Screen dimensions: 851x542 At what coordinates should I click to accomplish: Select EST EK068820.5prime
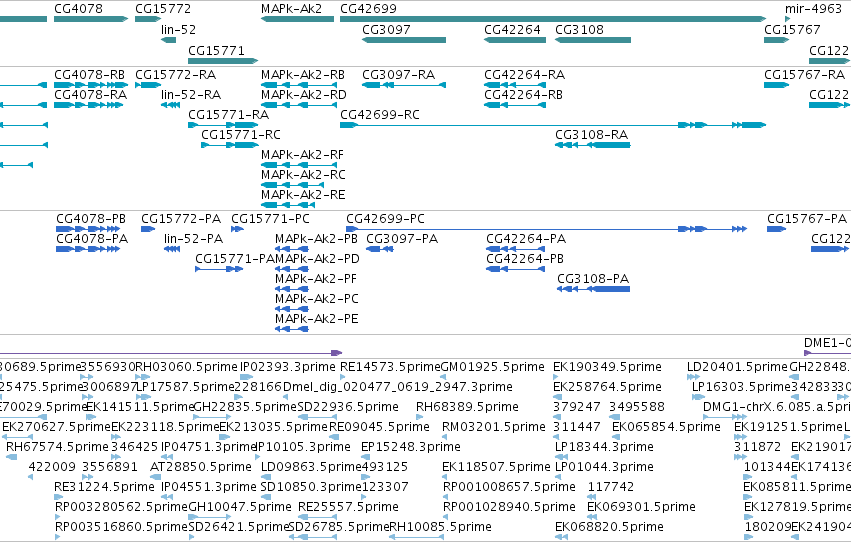coord(609,528)
